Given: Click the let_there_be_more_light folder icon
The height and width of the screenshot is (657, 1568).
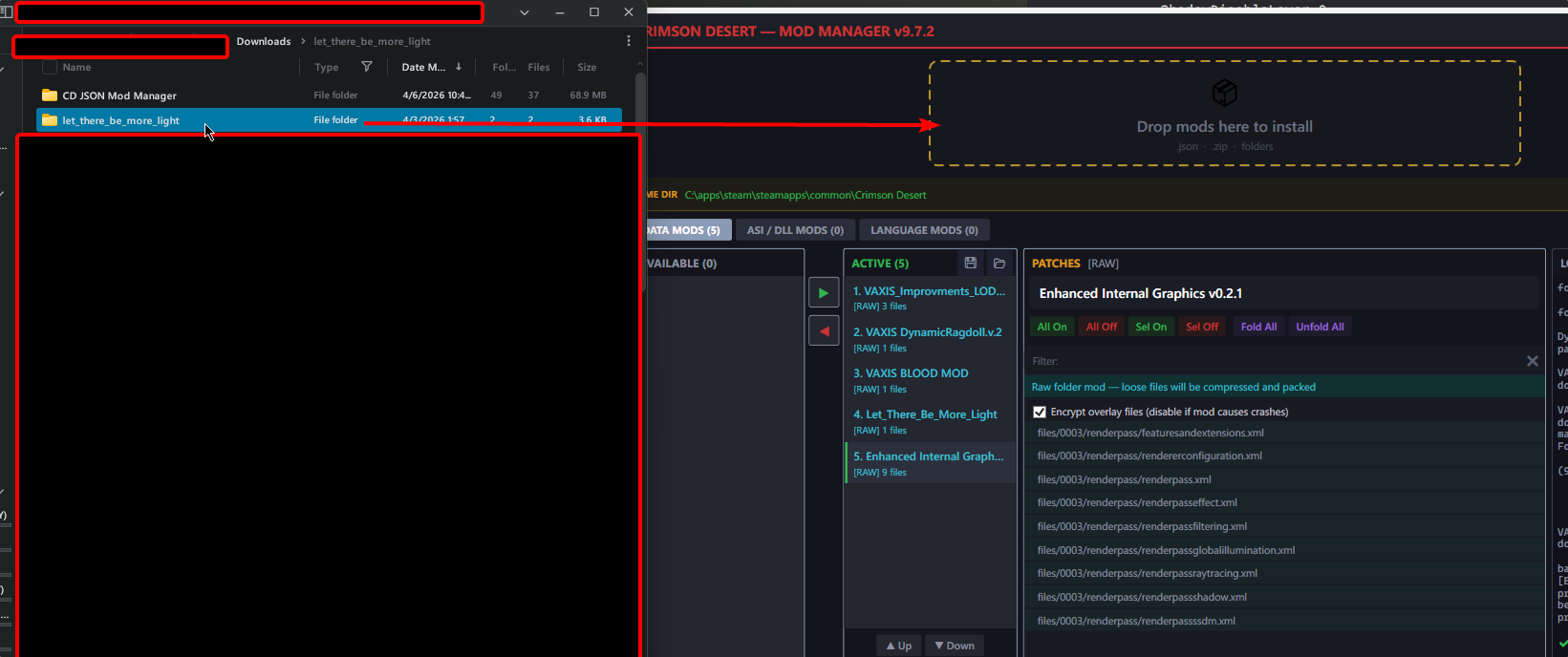Looking at the screenshot, I should pos(50,120).
